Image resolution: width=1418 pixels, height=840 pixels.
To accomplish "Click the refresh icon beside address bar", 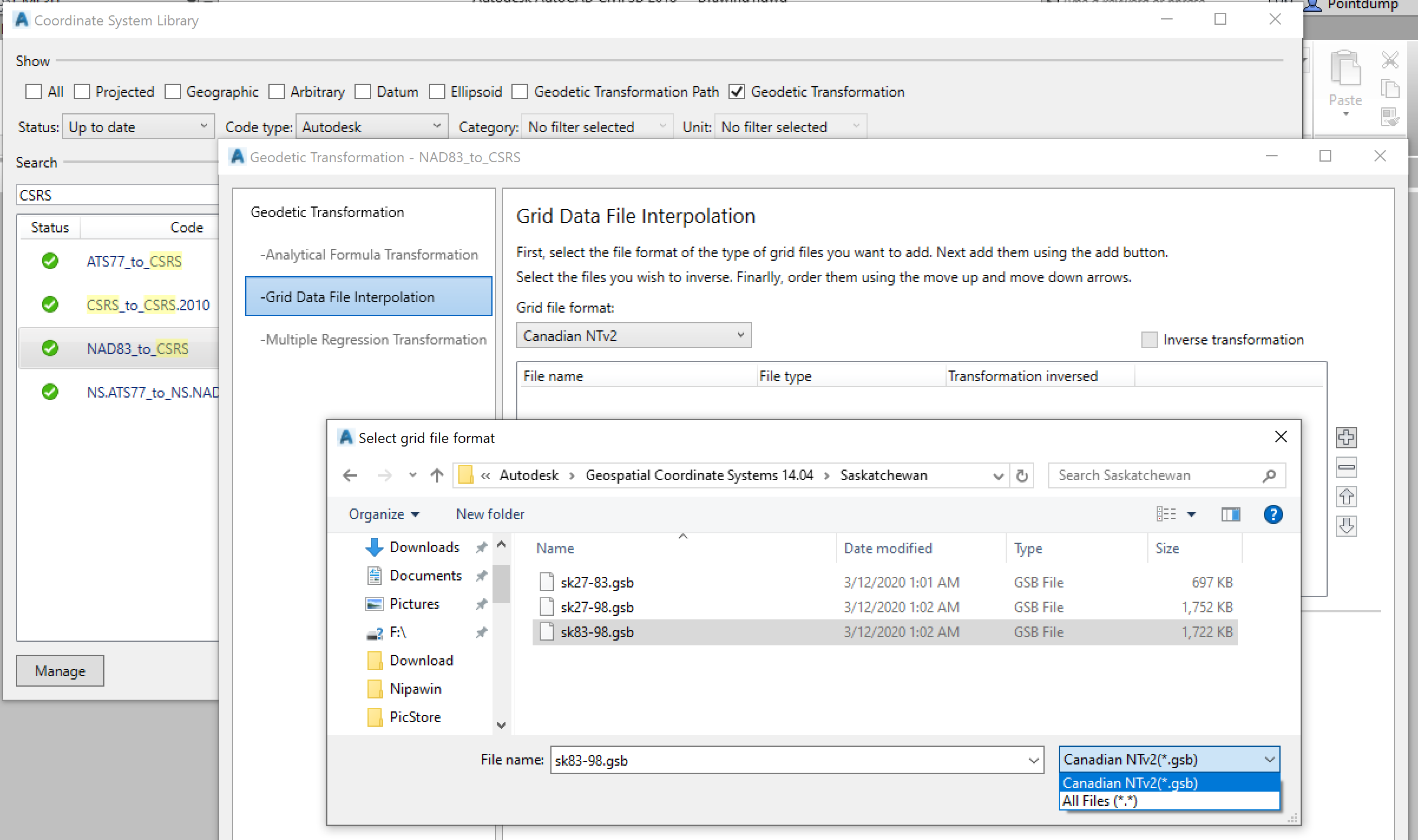I will [1023, 475].
